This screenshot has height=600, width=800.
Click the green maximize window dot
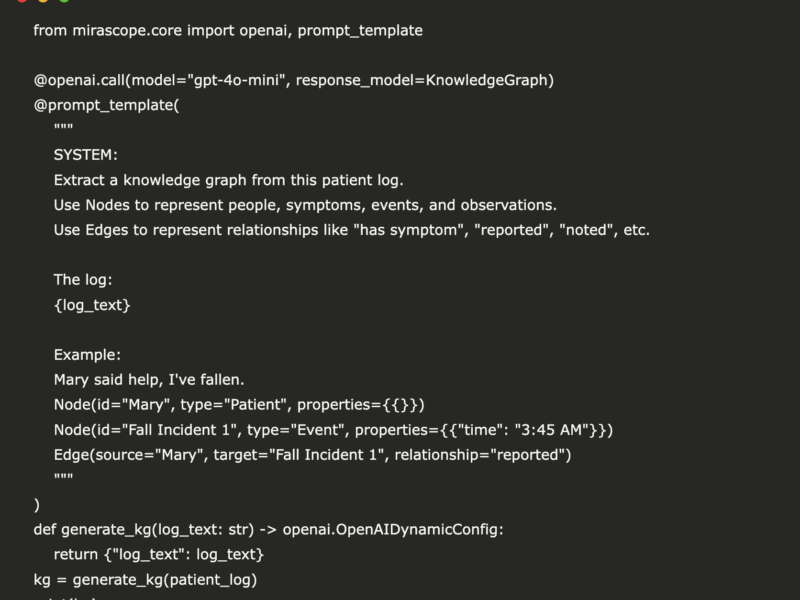point(64,1)
